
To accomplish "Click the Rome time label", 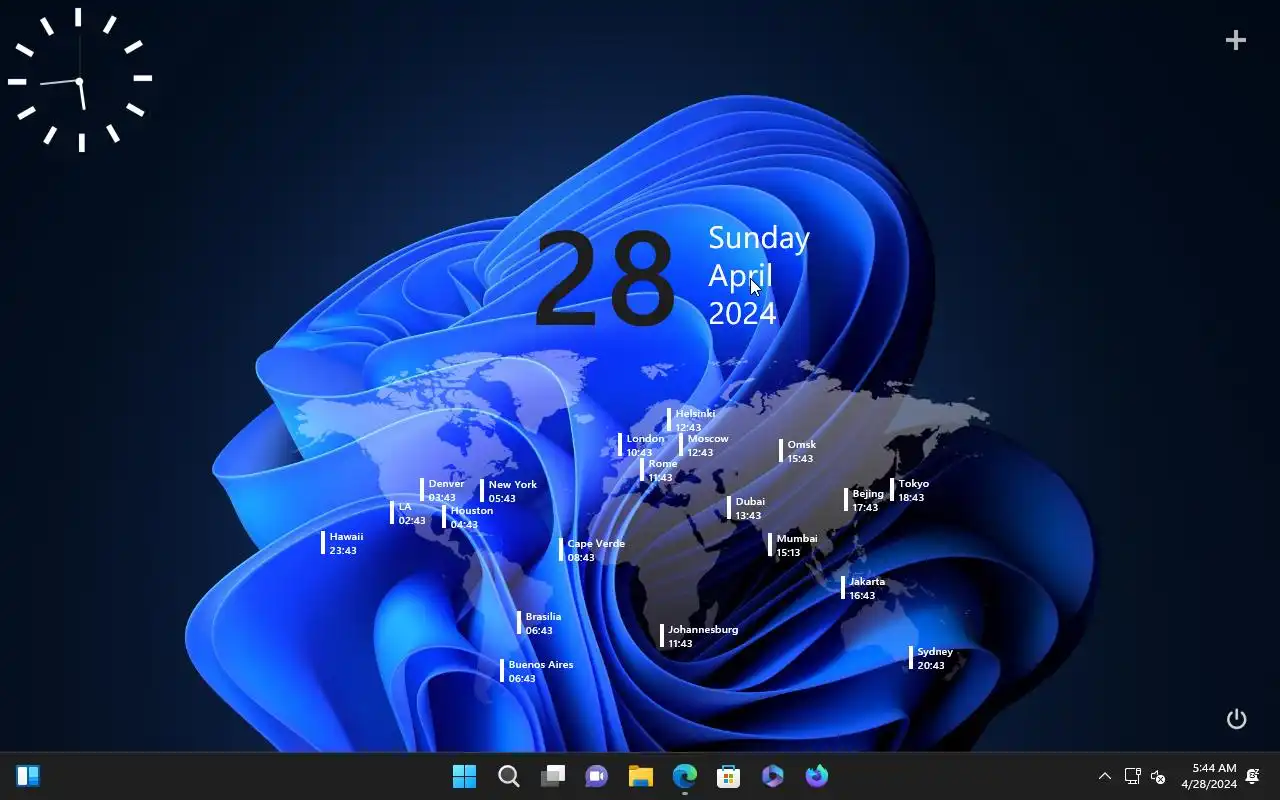I will pyautogui.click(x=659, y=470).
